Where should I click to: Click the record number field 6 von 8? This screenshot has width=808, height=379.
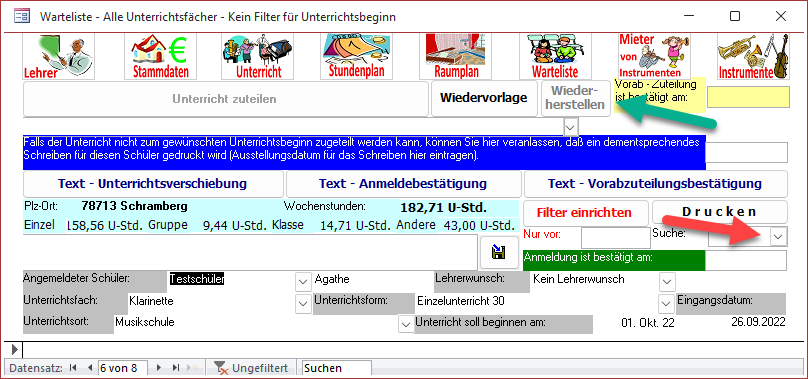123,368
